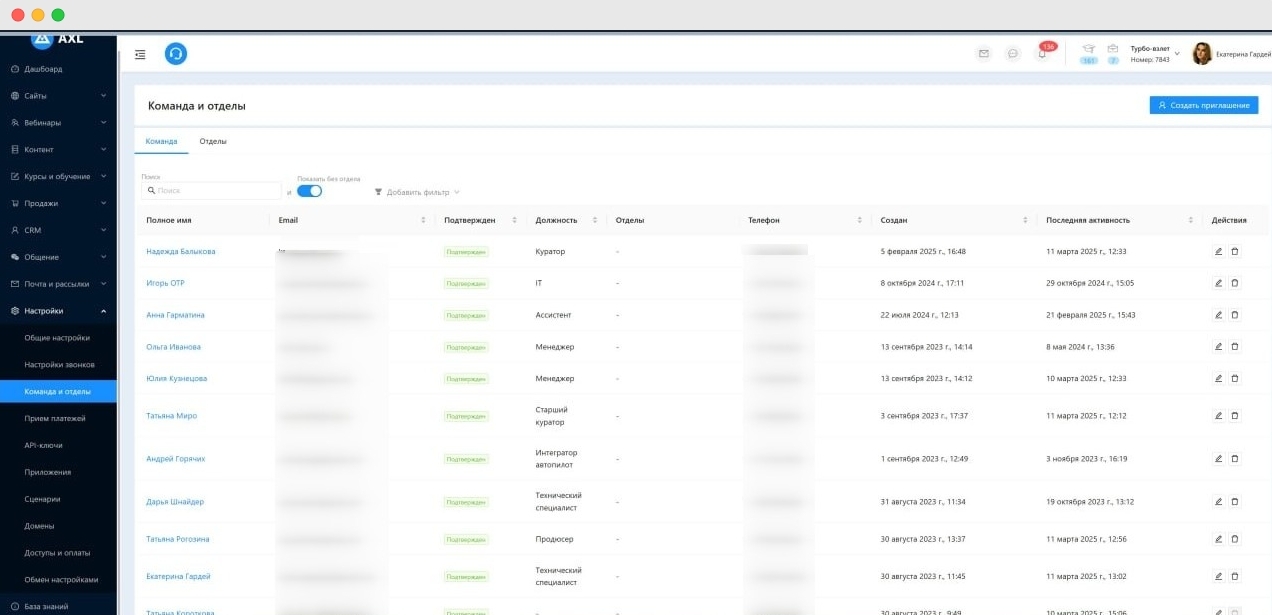Open Игорь ОТР profile link

coord(165,283)
